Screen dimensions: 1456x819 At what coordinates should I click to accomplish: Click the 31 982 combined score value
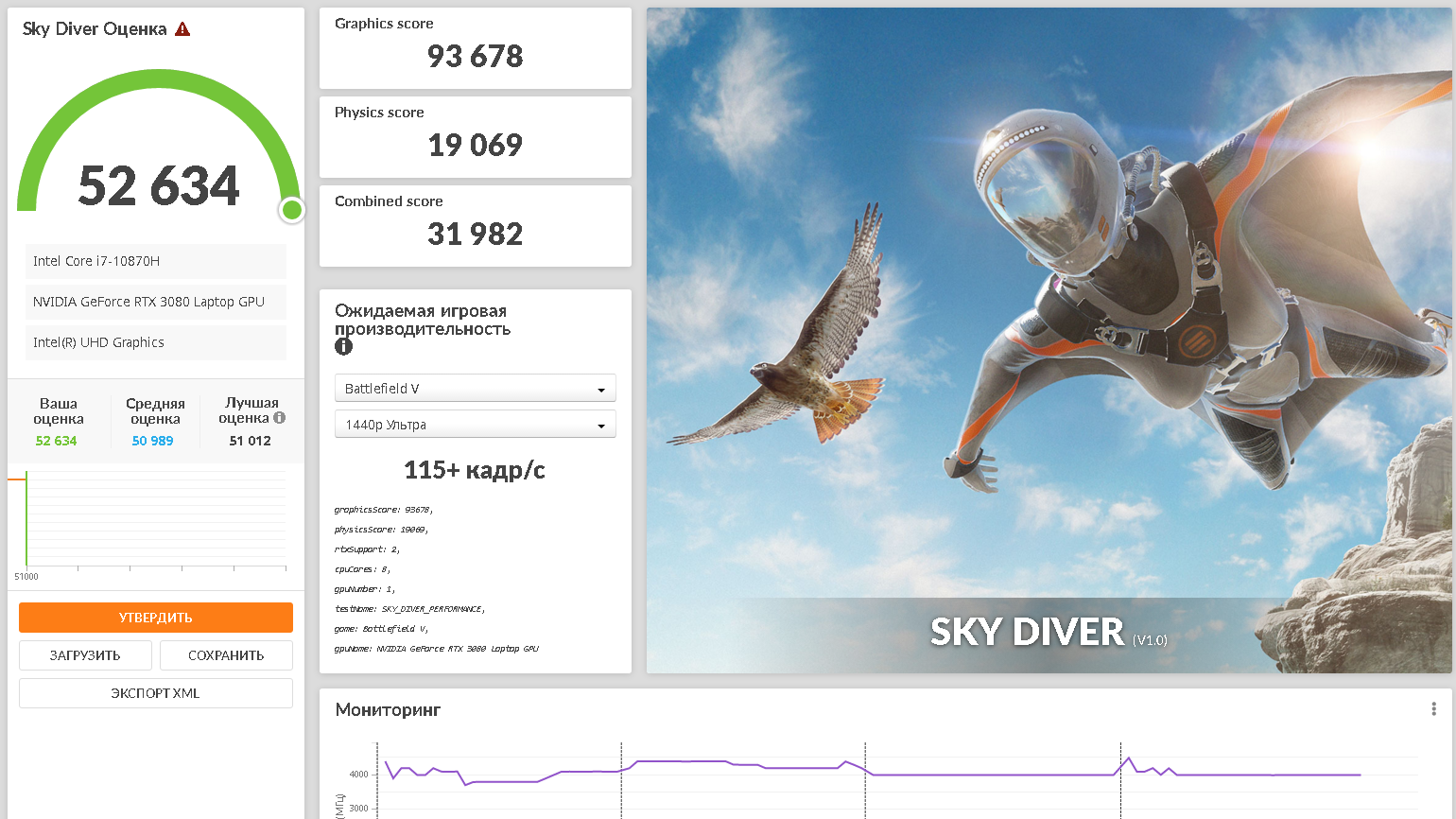tap(475, 235)
